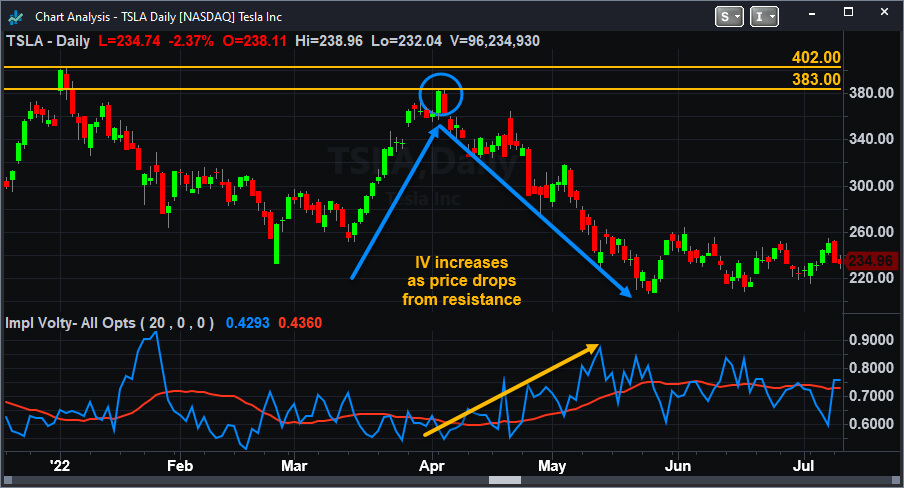Click the 0.9000 volatility axis label
This screenshot has height=488, width=904.
tap(871, 340)
